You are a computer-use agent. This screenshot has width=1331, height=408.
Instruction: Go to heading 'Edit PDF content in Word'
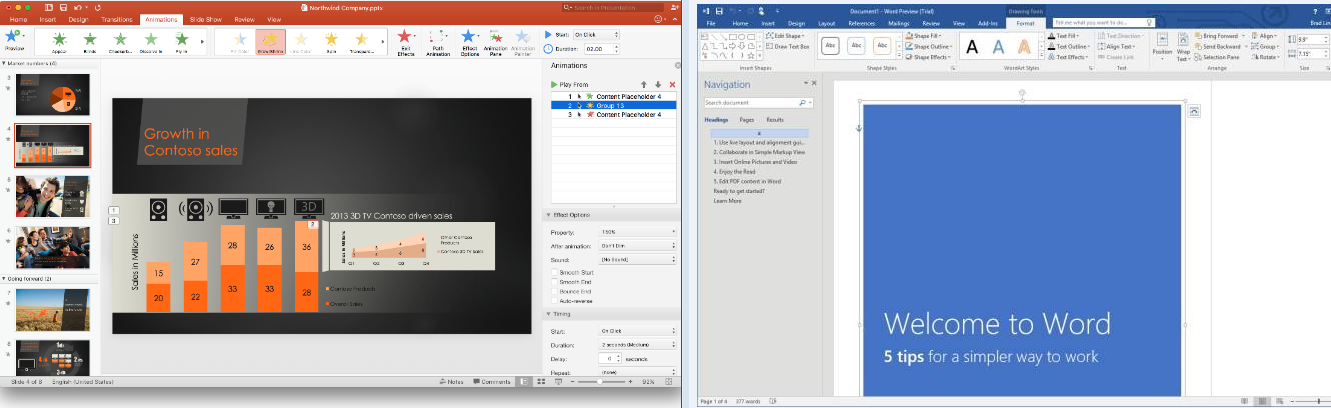[x=747, y=181]
